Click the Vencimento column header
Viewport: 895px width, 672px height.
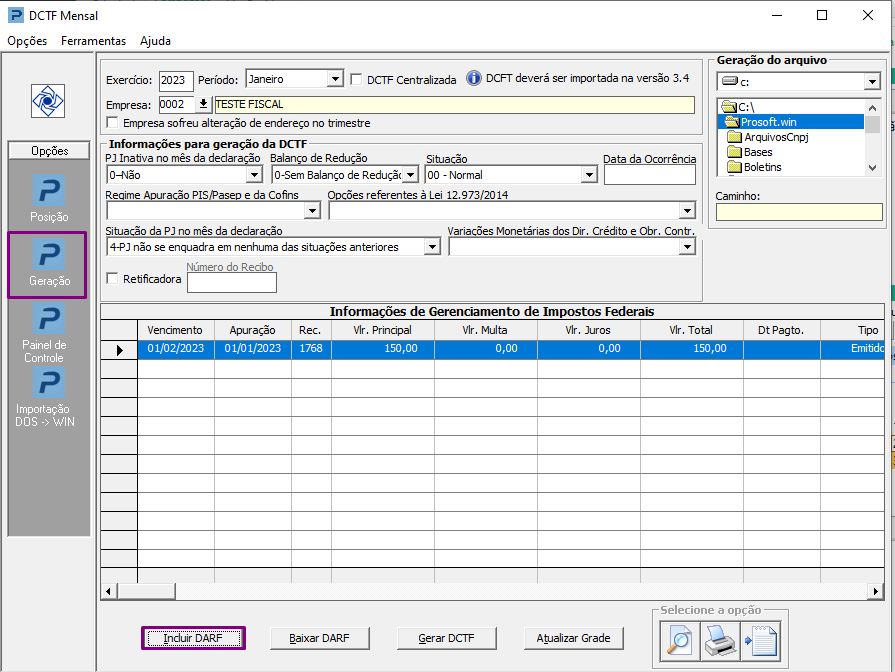175,330
